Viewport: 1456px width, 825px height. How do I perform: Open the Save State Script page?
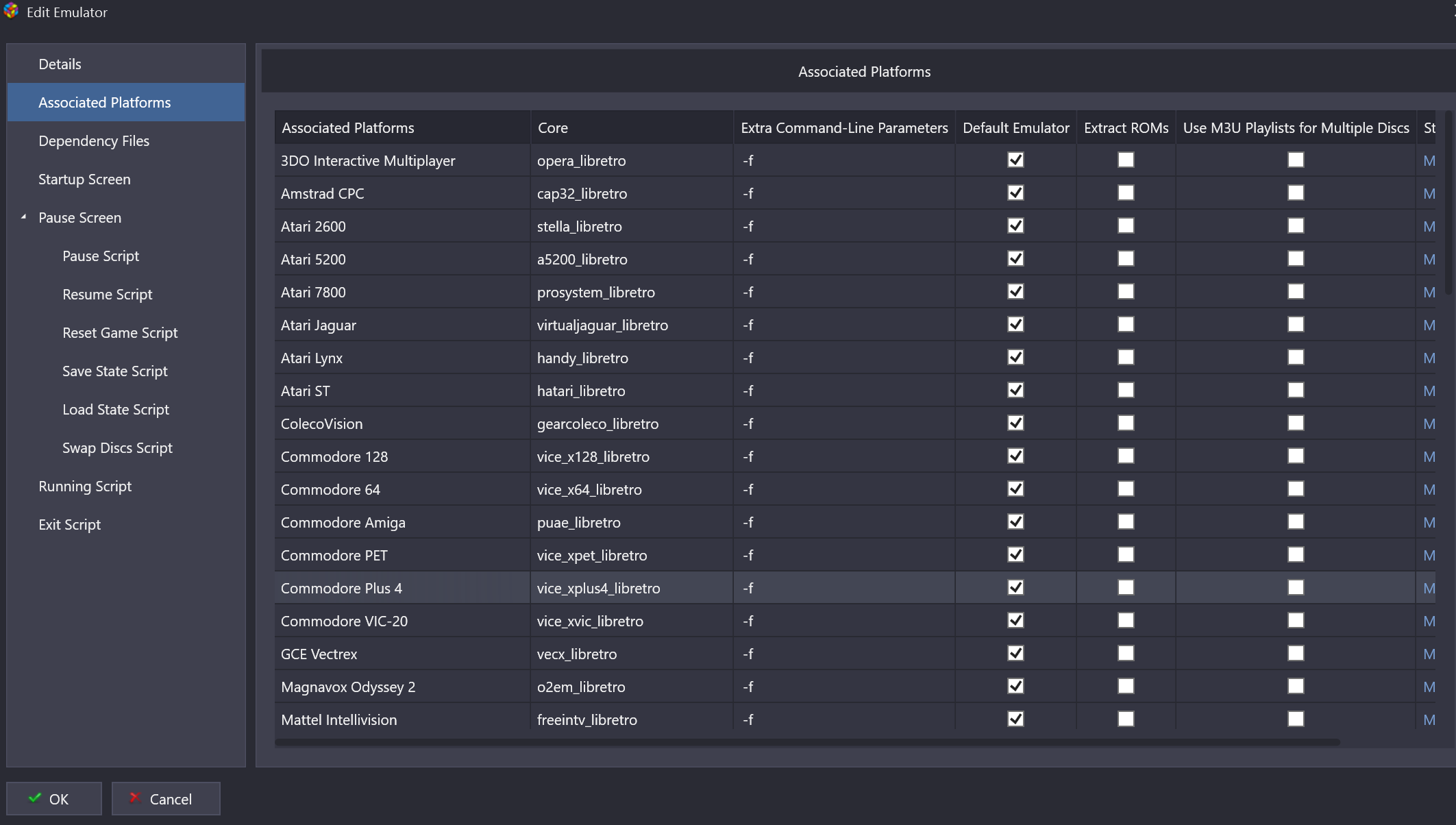(126, 371)
